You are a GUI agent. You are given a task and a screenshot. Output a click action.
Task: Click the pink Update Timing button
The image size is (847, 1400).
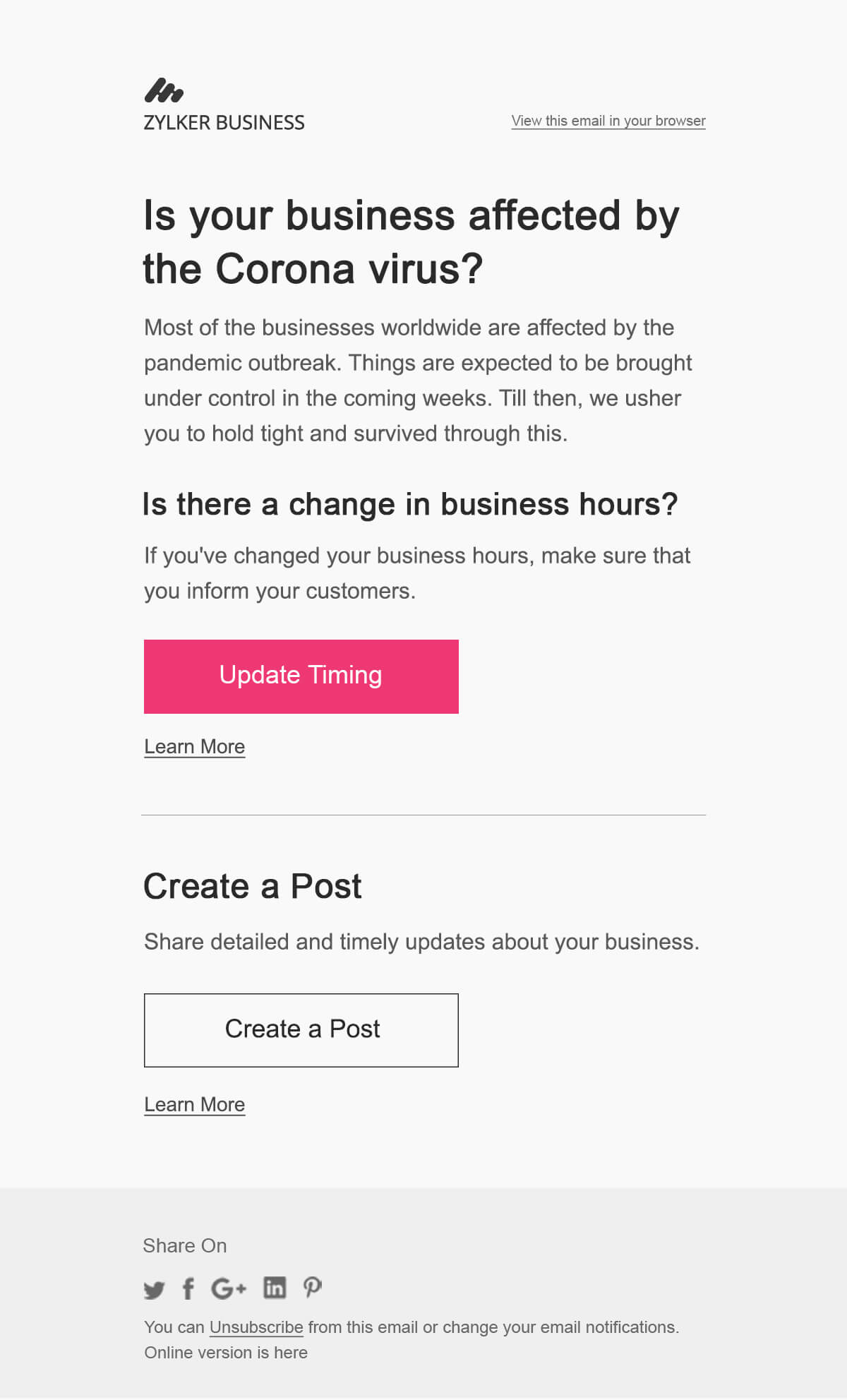tap(301, 676)
